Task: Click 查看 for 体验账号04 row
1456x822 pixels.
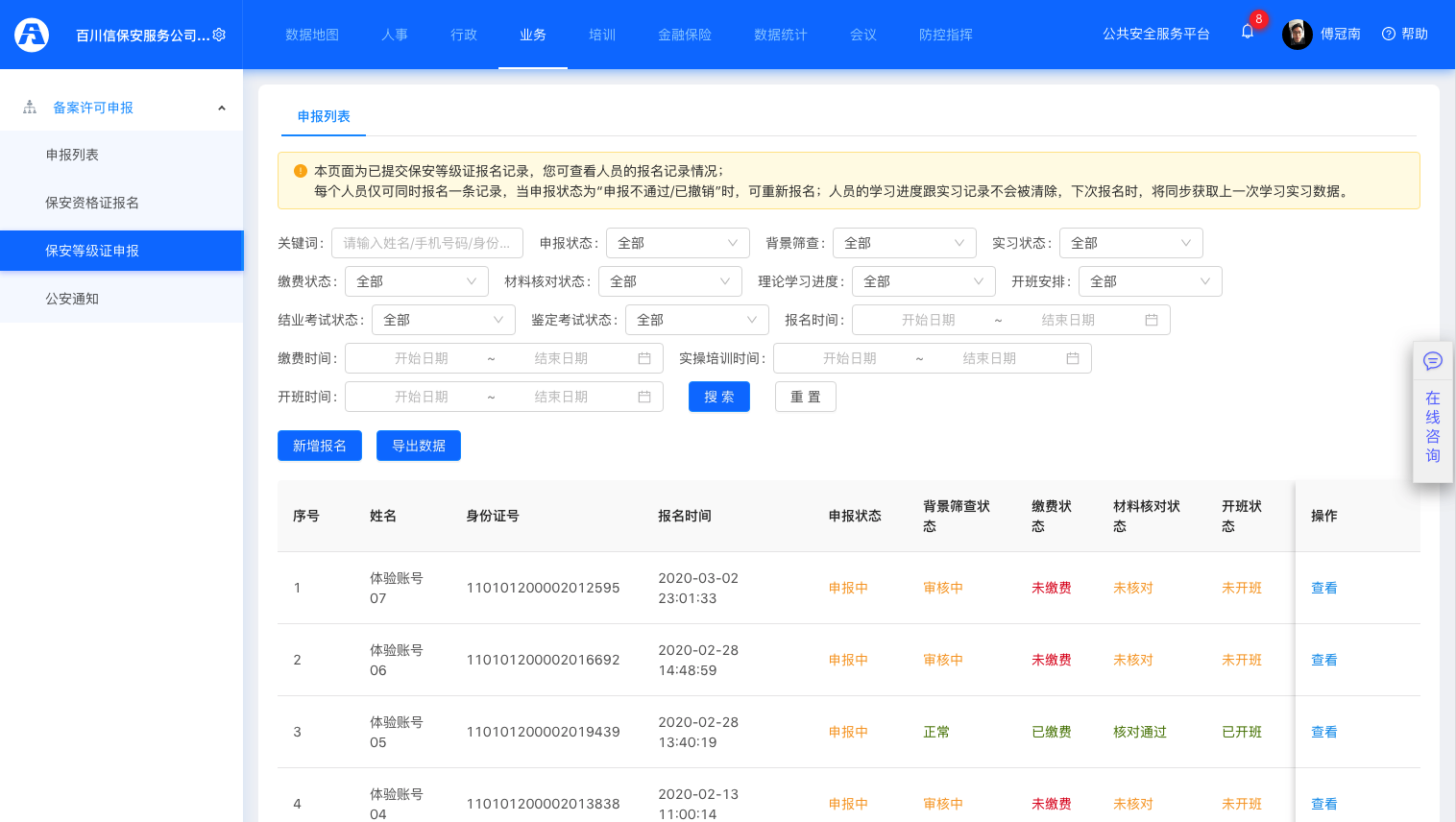Action: click(x=1324, y=804)
